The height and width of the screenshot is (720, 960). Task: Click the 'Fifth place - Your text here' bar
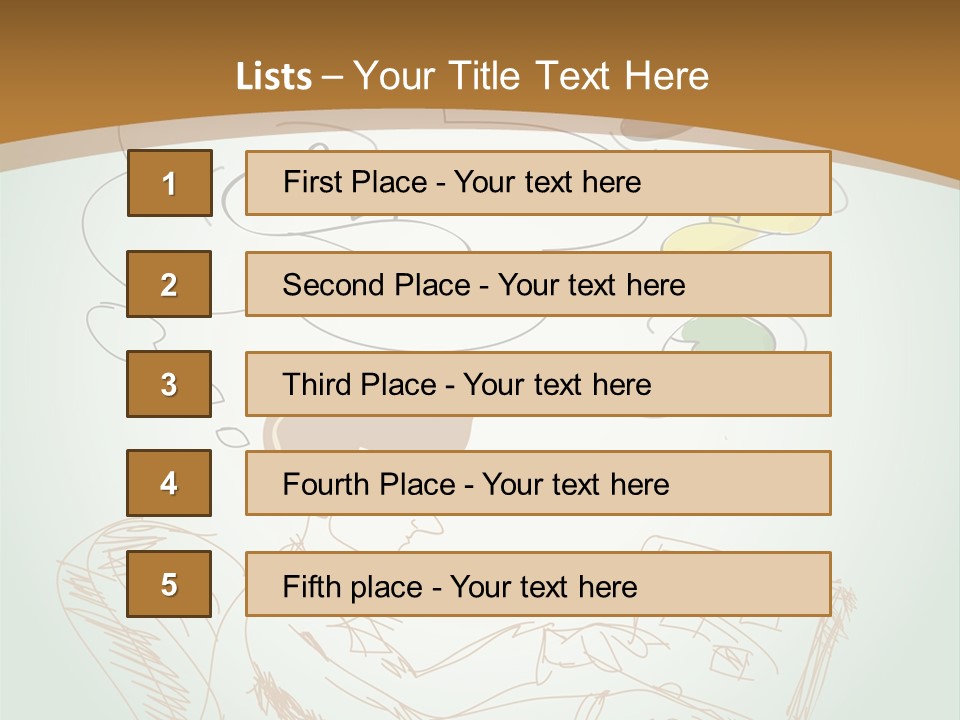538,584
